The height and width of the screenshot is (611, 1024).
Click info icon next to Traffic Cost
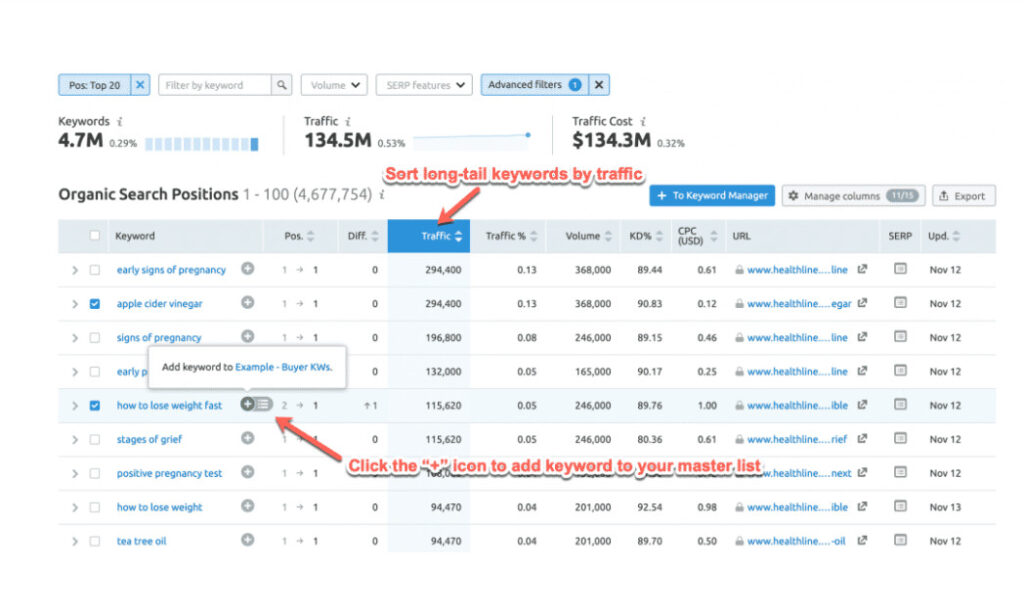(x=643, y=121)
